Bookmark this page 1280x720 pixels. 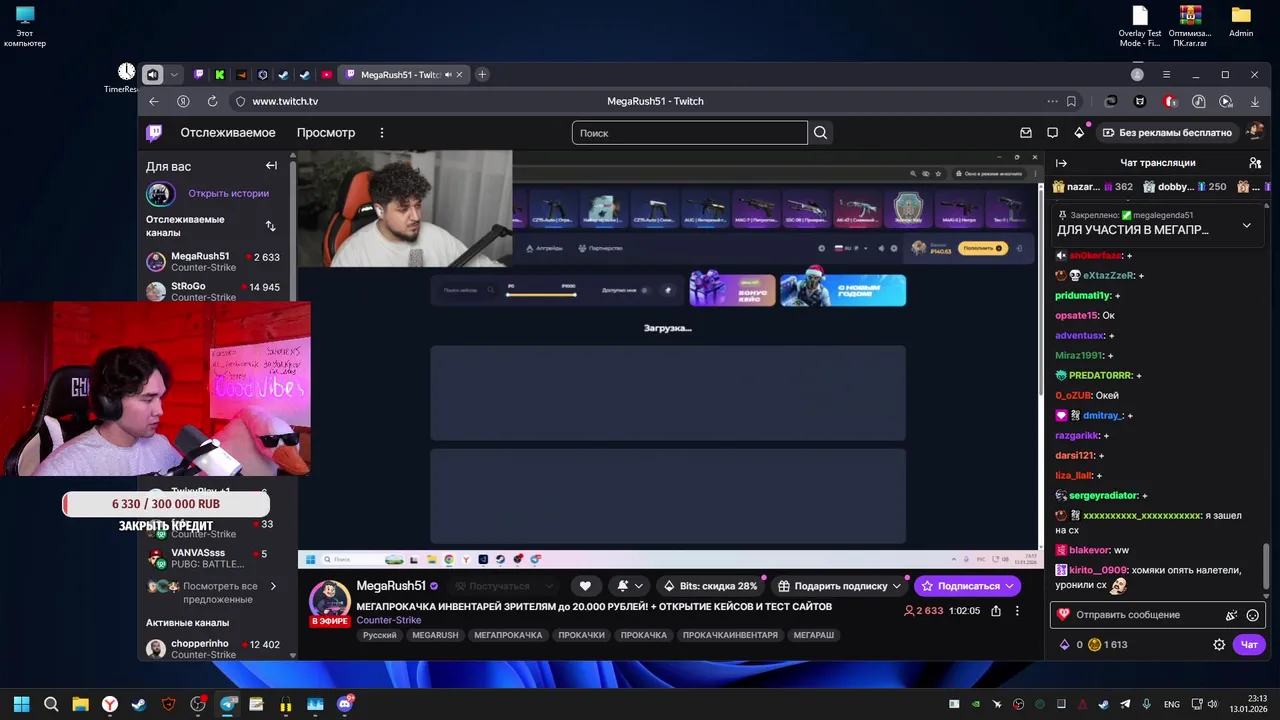tap(1071, 101)
